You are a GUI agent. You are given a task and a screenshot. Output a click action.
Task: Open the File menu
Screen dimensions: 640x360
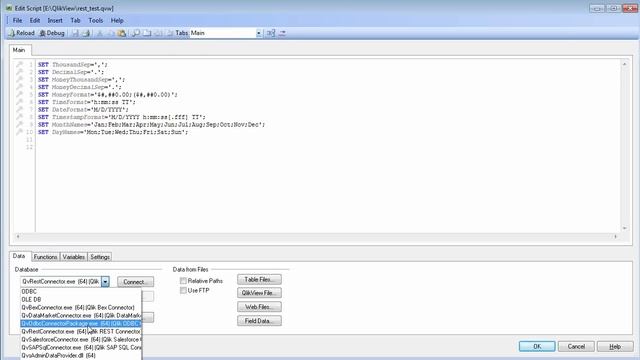(17, 20)
